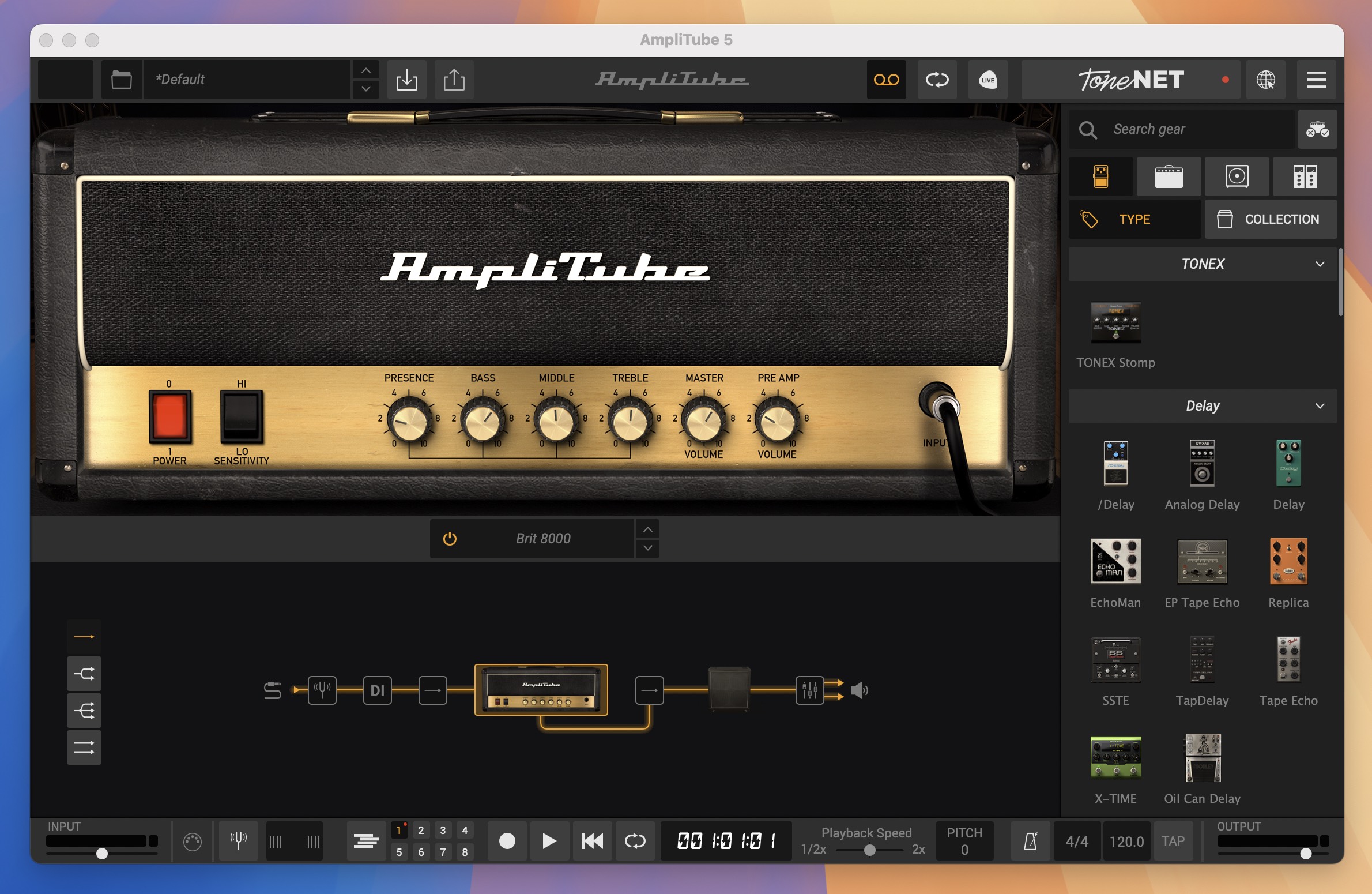
Task: Switch to the COLLECTION tab in gear browser
Action: 1271,219
